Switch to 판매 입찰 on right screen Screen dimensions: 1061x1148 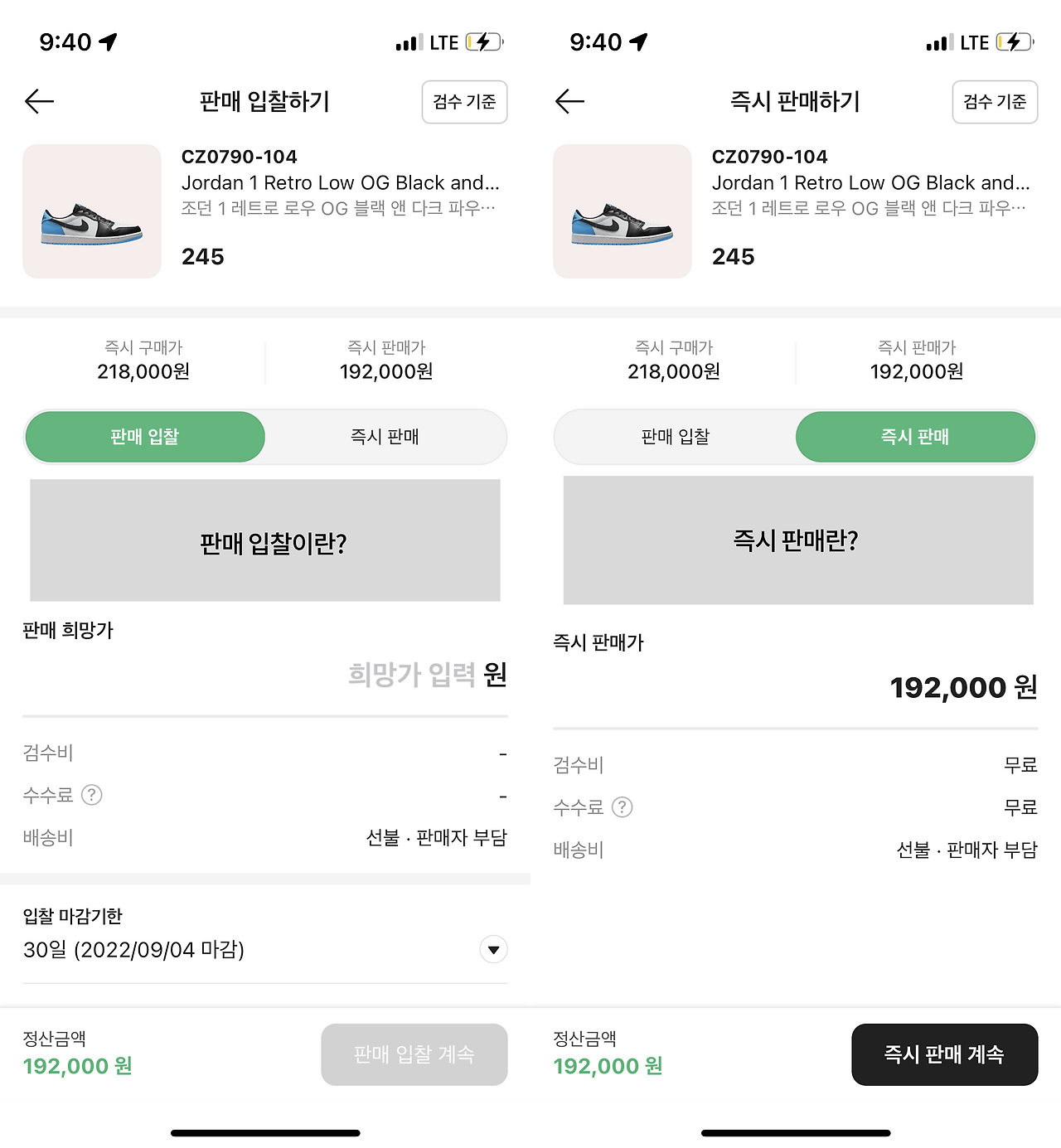point(676,437)
